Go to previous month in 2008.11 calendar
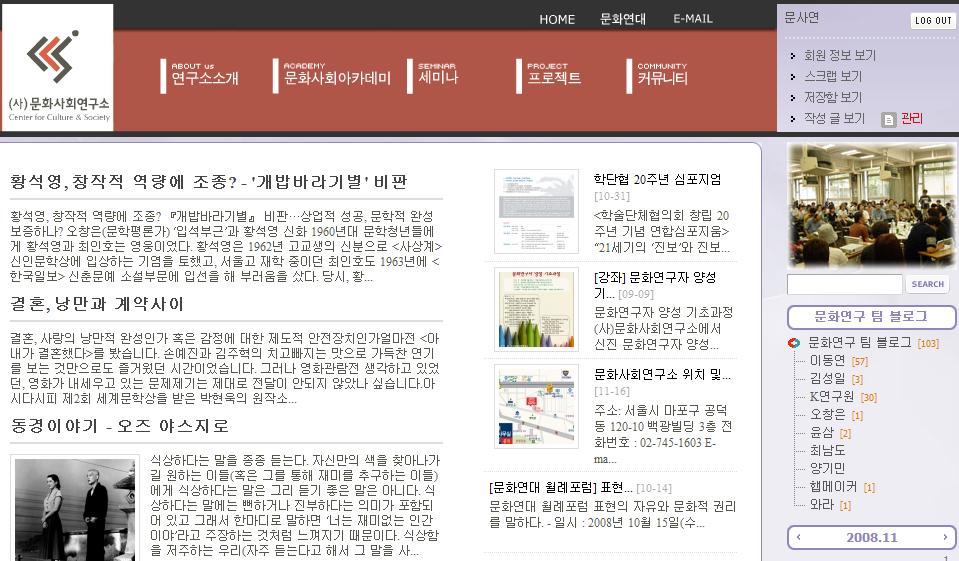 pyautogui.click(x=799, y=537)
